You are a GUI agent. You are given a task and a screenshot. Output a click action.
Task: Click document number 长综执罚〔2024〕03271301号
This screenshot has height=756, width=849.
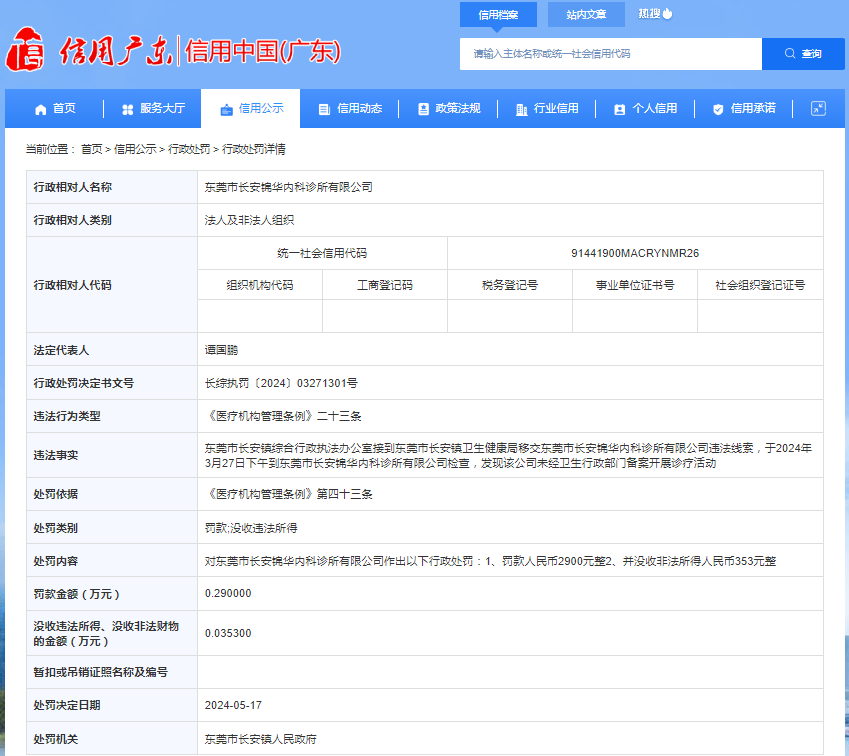click(x=281, y=383)
